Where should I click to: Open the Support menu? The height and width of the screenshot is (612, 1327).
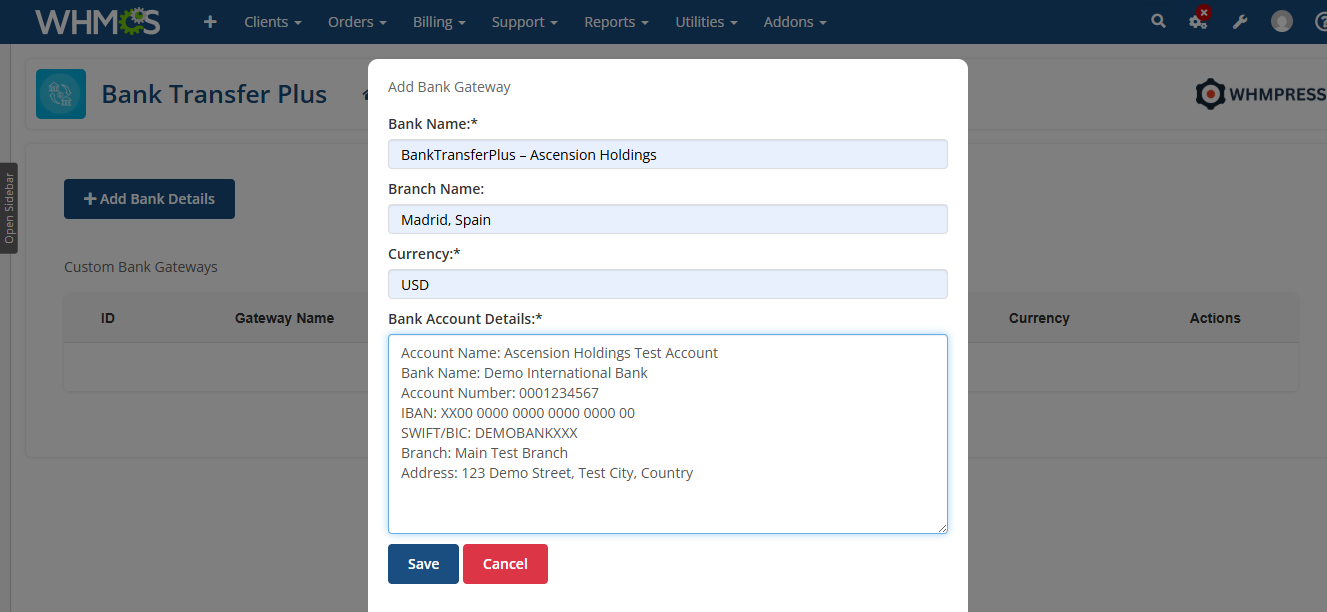pos(524,22)
